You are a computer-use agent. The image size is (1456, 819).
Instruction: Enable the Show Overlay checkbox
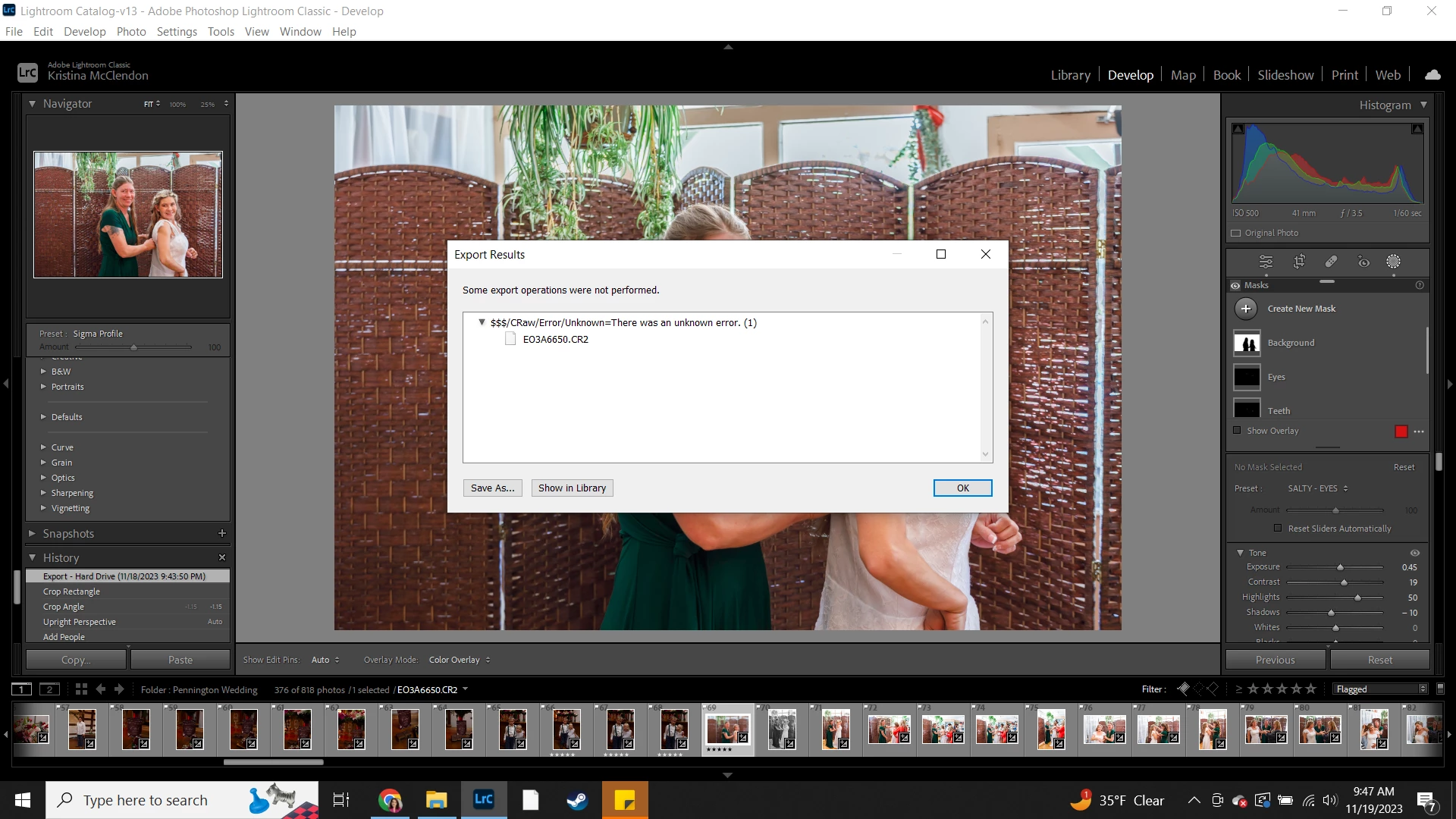tap(1237, 430)
